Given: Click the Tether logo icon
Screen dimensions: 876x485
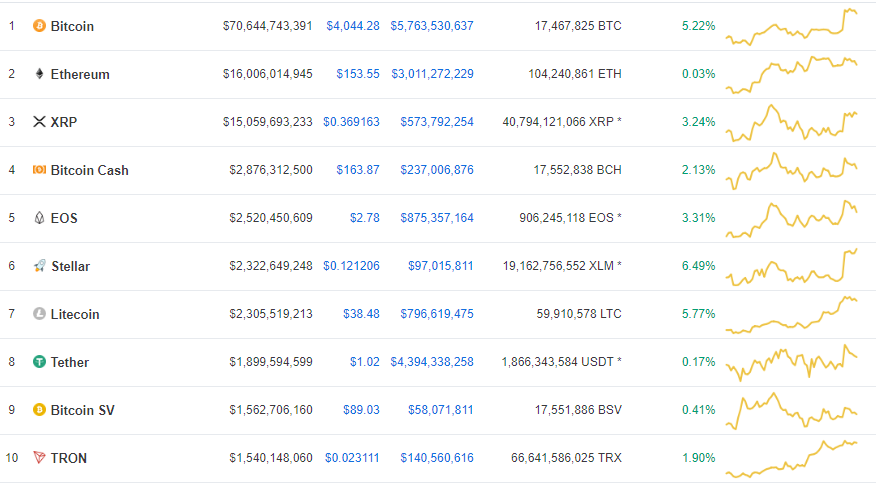Looking at the screenshot, I should tap(40, 362).
